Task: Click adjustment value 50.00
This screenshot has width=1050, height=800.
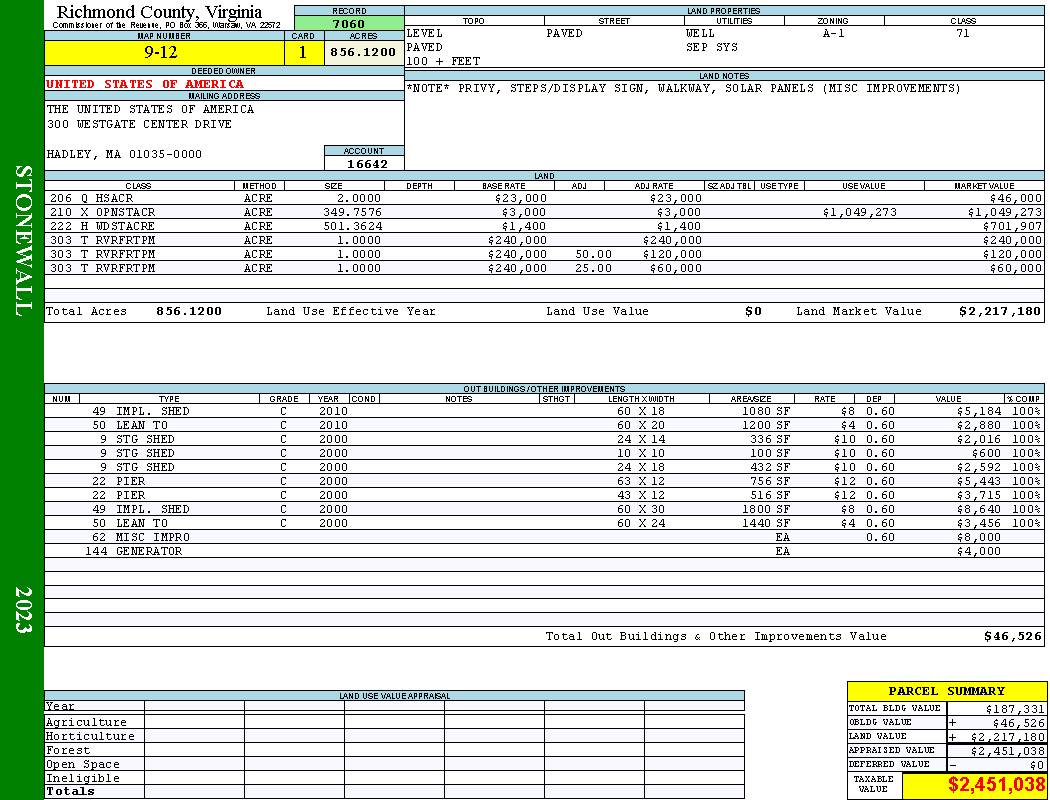Action: coord(593,254)
